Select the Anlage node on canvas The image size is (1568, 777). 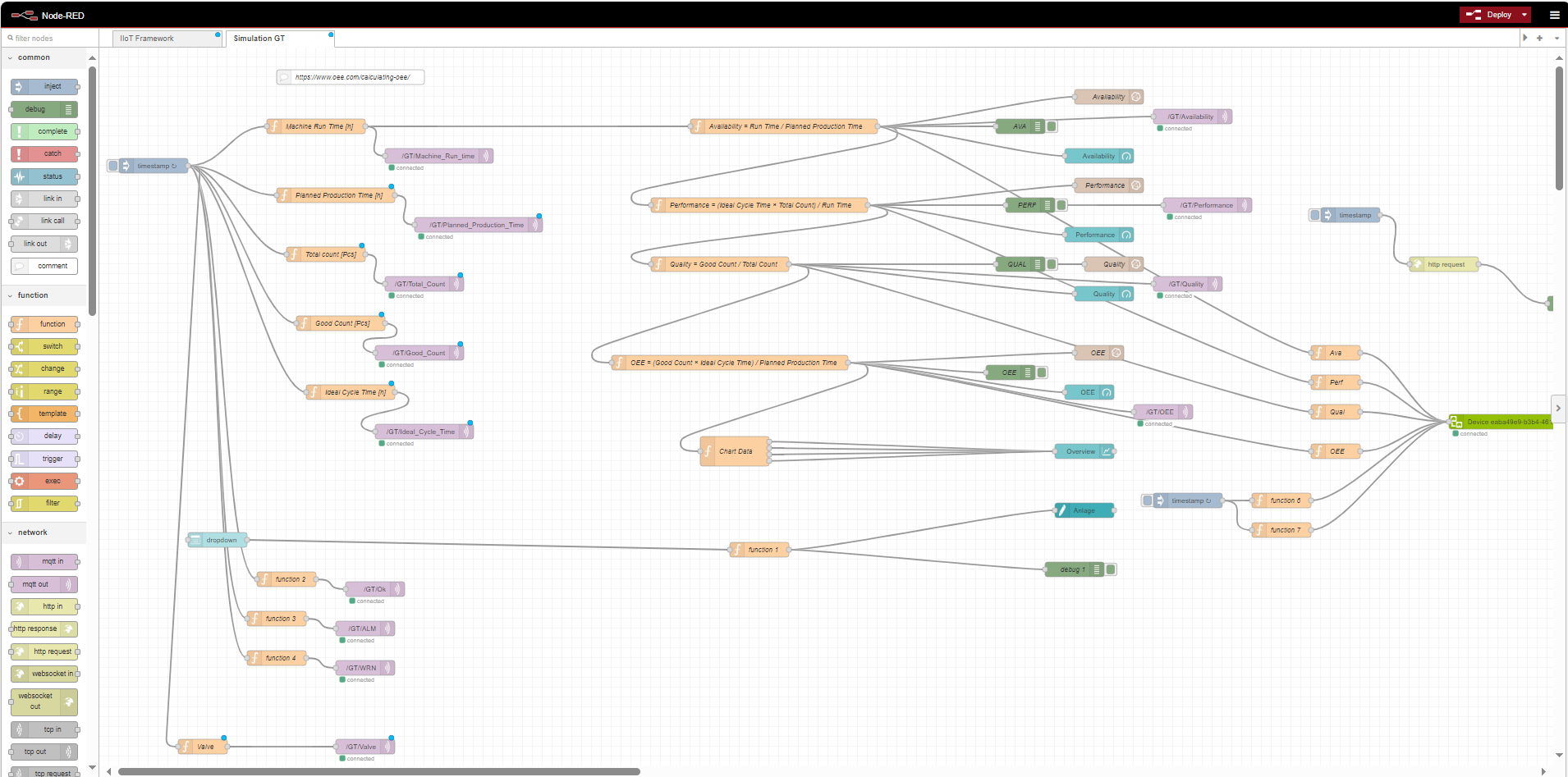click(x=1084, y=510)
